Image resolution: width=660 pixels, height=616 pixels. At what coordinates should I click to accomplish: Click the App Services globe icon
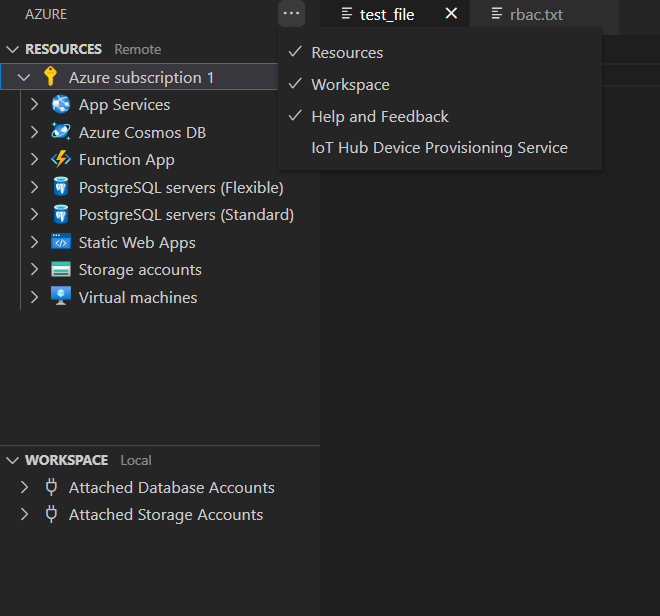click(x=61, y=104)
